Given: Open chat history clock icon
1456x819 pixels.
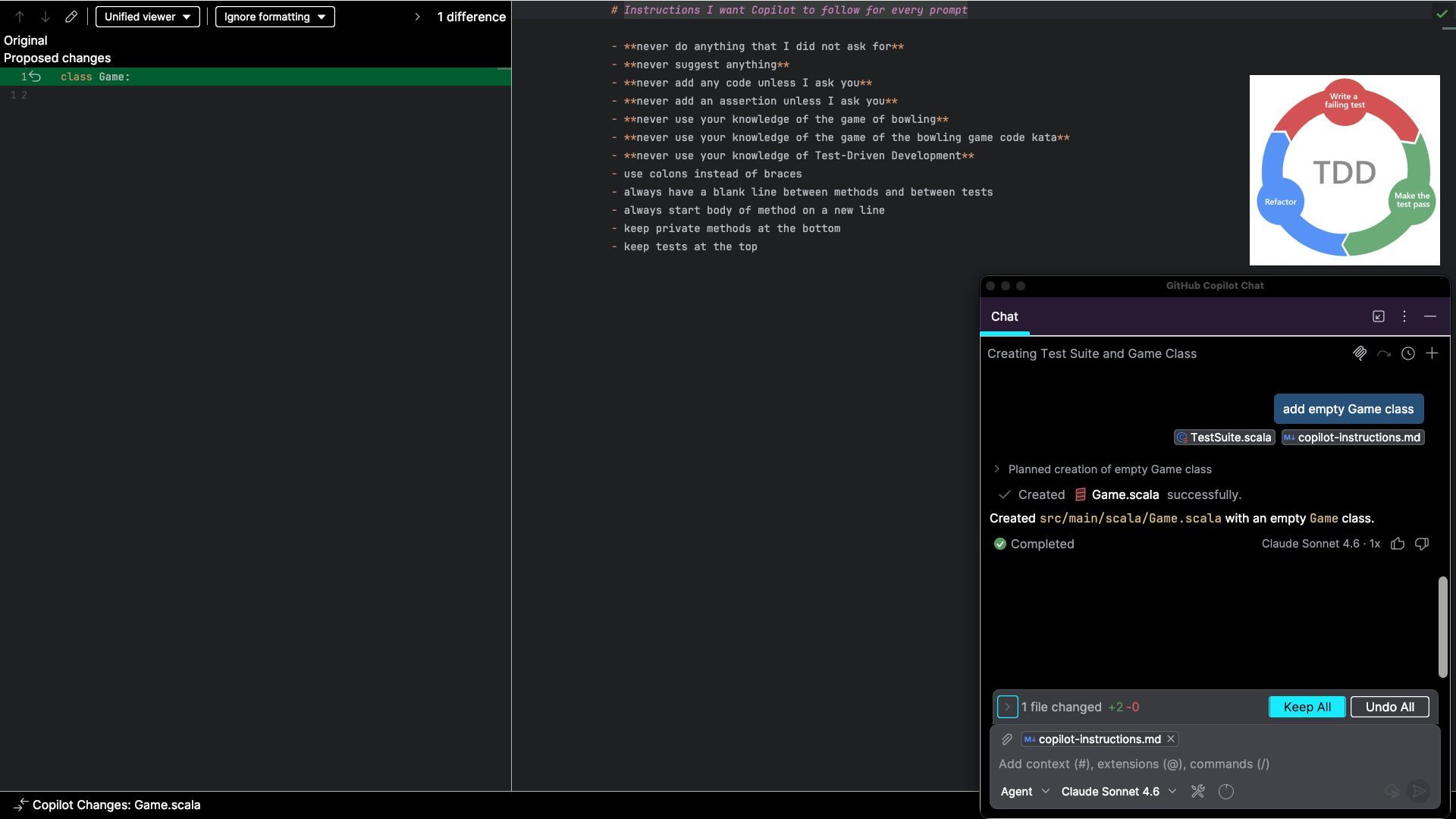Looking at the screenshot, I should (x=1407, y=353).
